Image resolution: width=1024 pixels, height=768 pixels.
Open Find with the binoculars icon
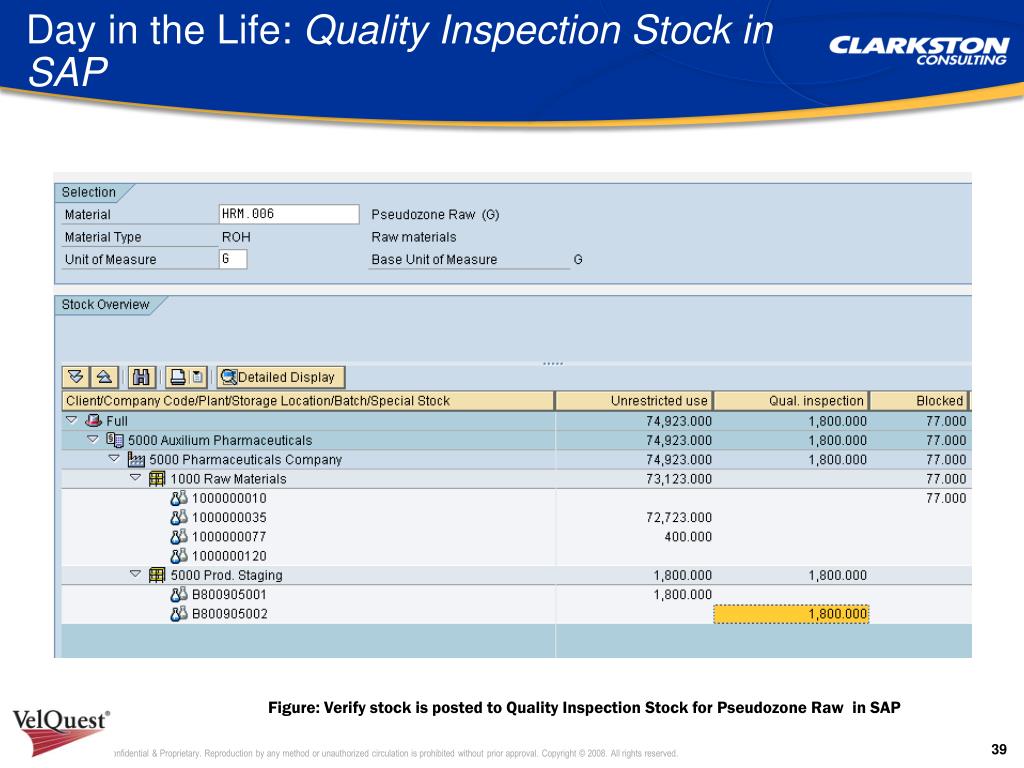[141, 377]
